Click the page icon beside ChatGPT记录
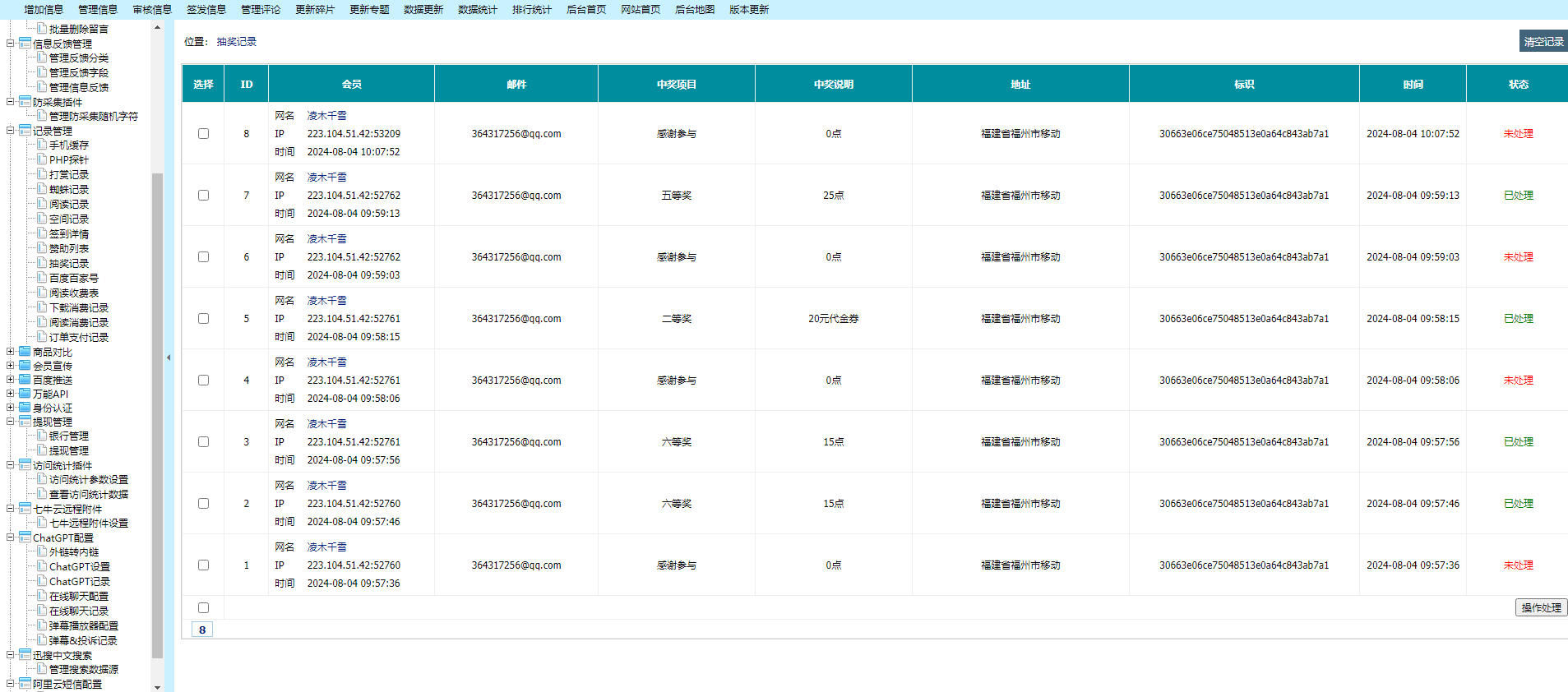This screenshot has height=692, width=1568. click(x=42, y=581)
